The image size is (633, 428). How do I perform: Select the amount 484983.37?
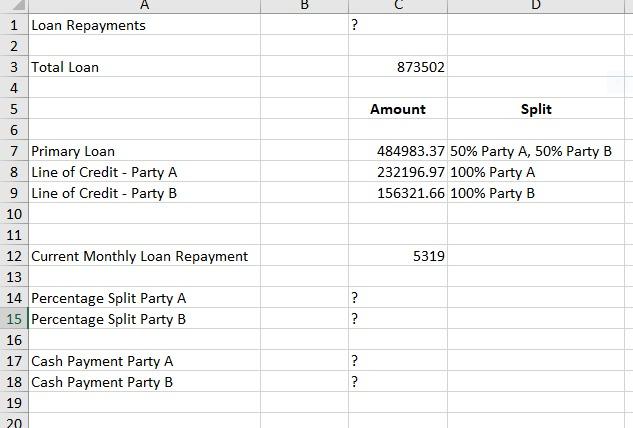point(411,151)
